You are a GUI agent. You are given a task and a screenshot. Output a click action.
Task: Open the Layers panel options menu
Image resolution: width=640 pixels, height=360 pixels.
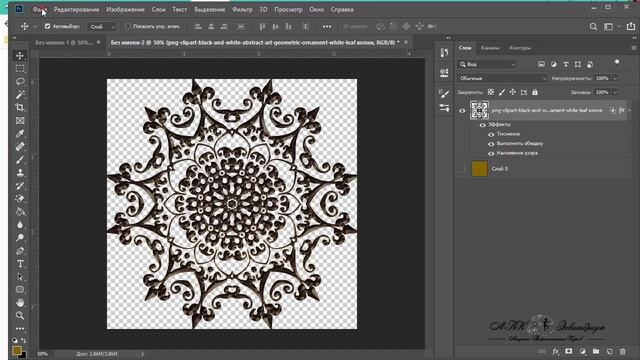pos(634,48)
